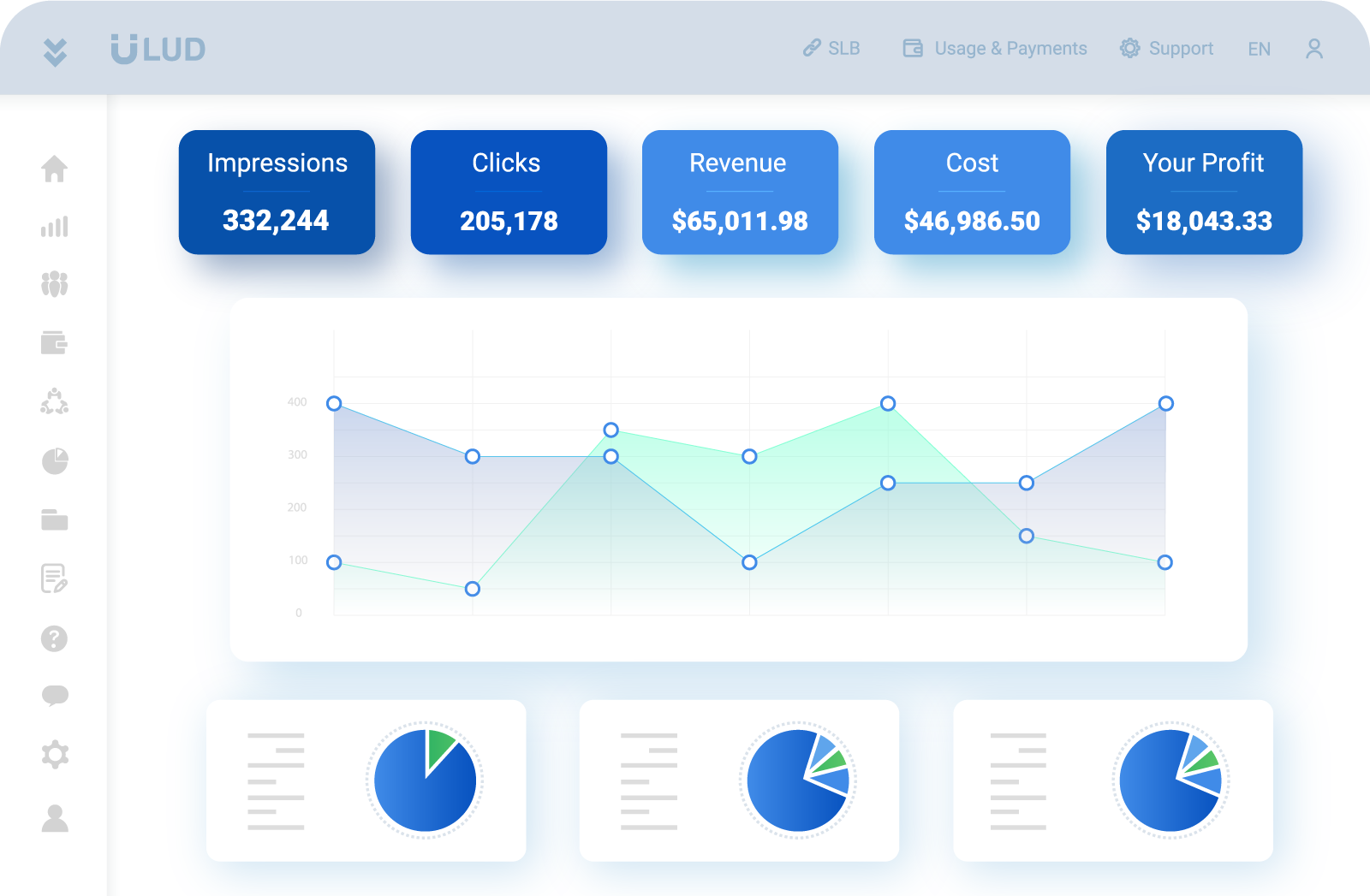This screenshot has width=1370, height=896.
Task: Click the $18,043.33 profit value
Action: [x=1204, y=221]
